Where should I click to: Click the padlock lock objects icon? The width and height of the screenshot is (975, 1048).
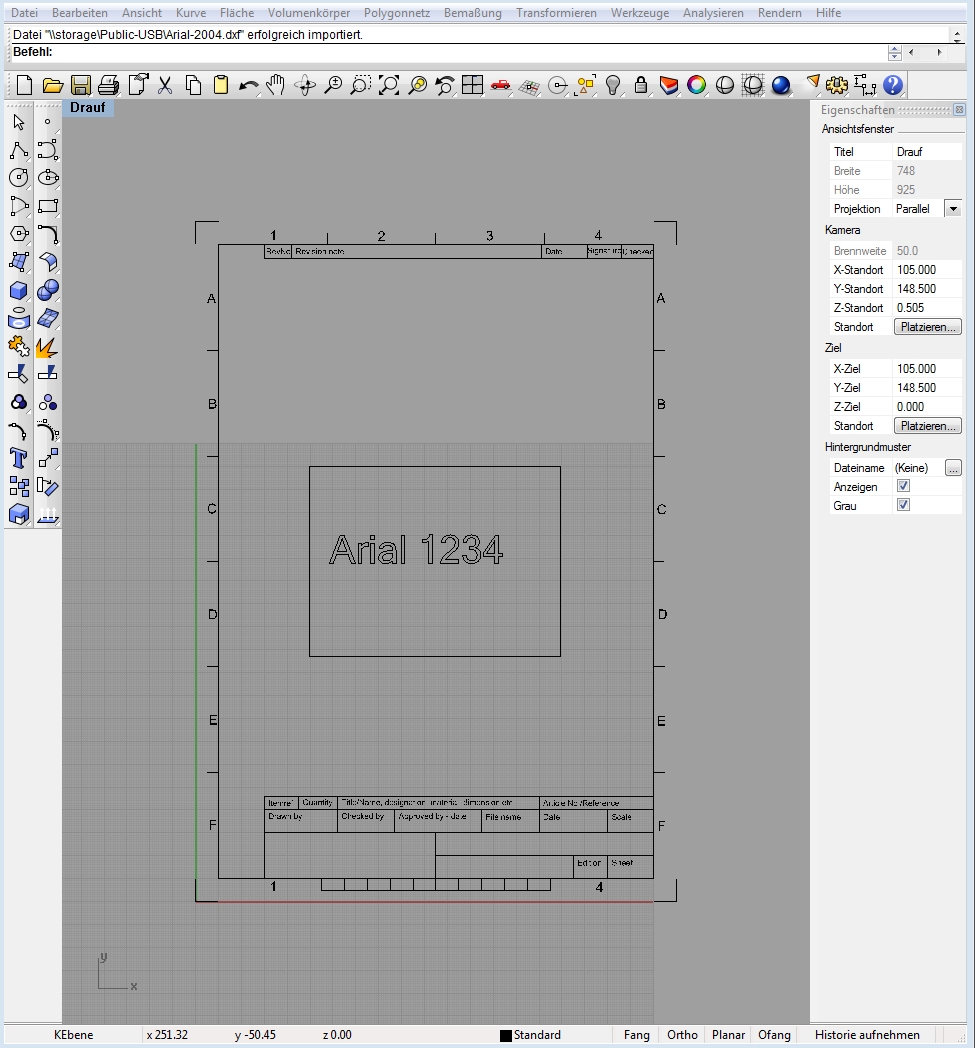pyautogui.click(x=641, y=85)
